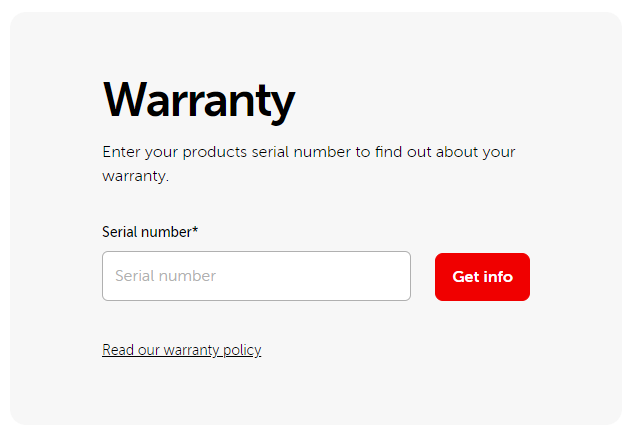631x435 pixels.
Task: View warranty policy via the bottom link
Action: tap(181, 350)
